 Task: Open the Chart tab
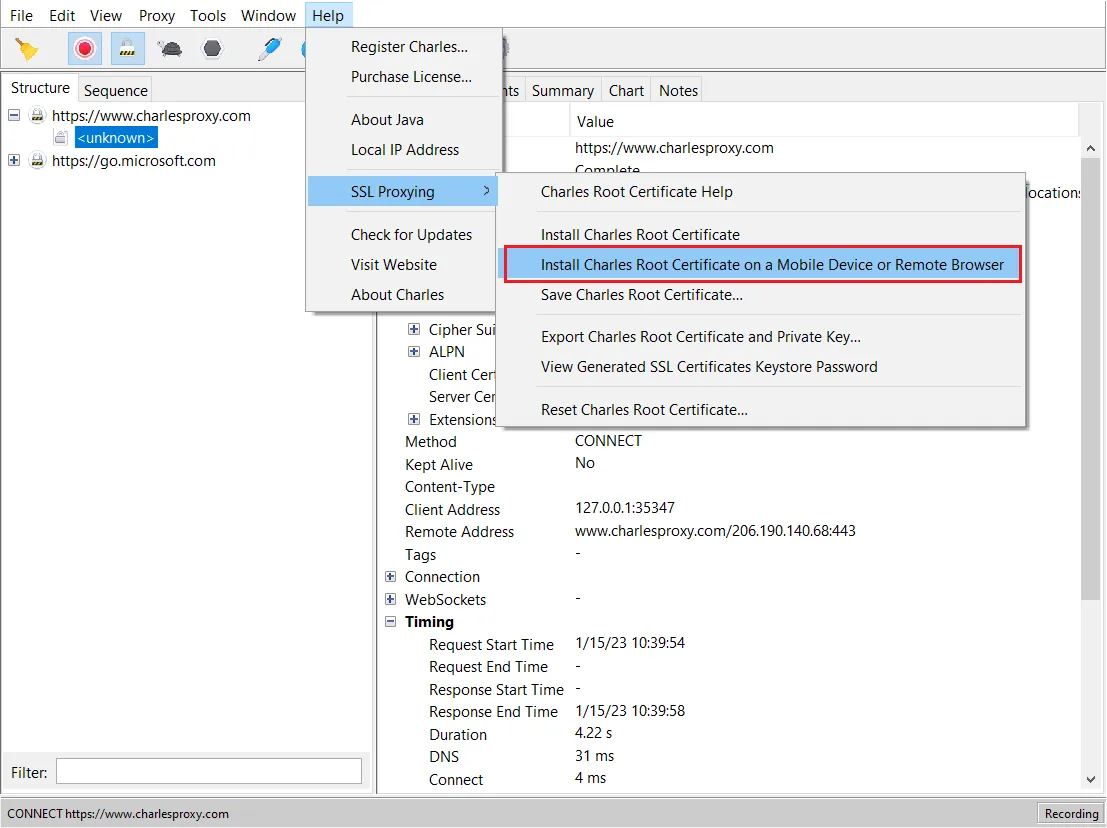[626, 90]
